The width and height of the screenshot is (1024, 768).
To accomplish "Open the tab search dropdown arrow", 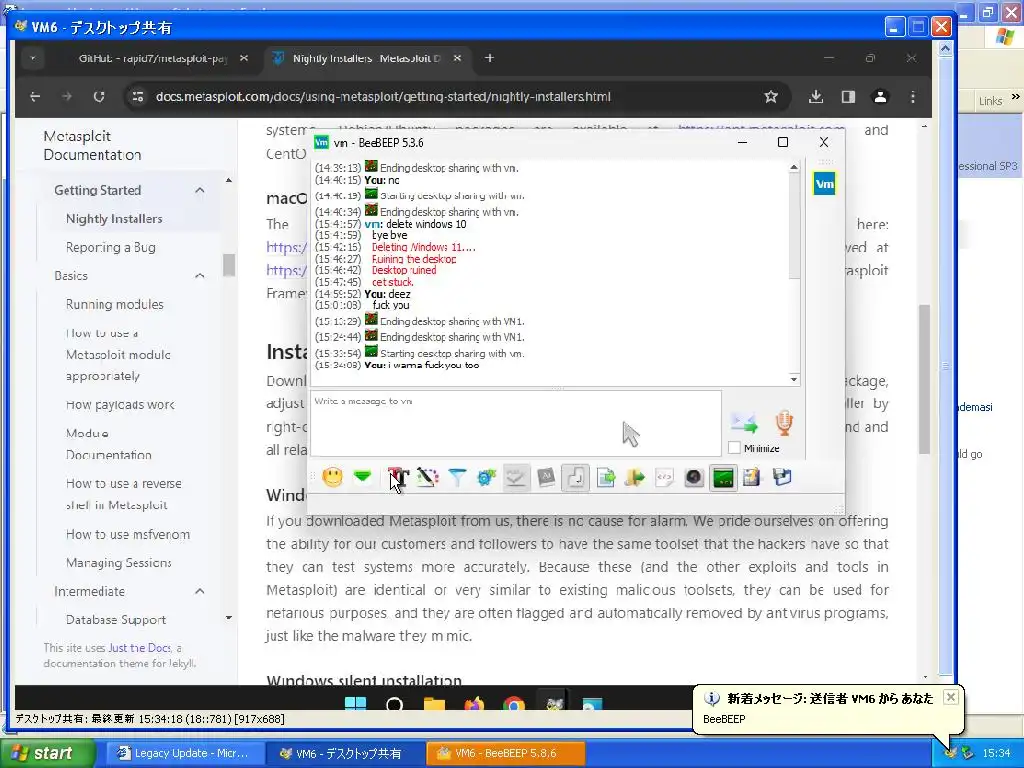I will pos(32,58).
